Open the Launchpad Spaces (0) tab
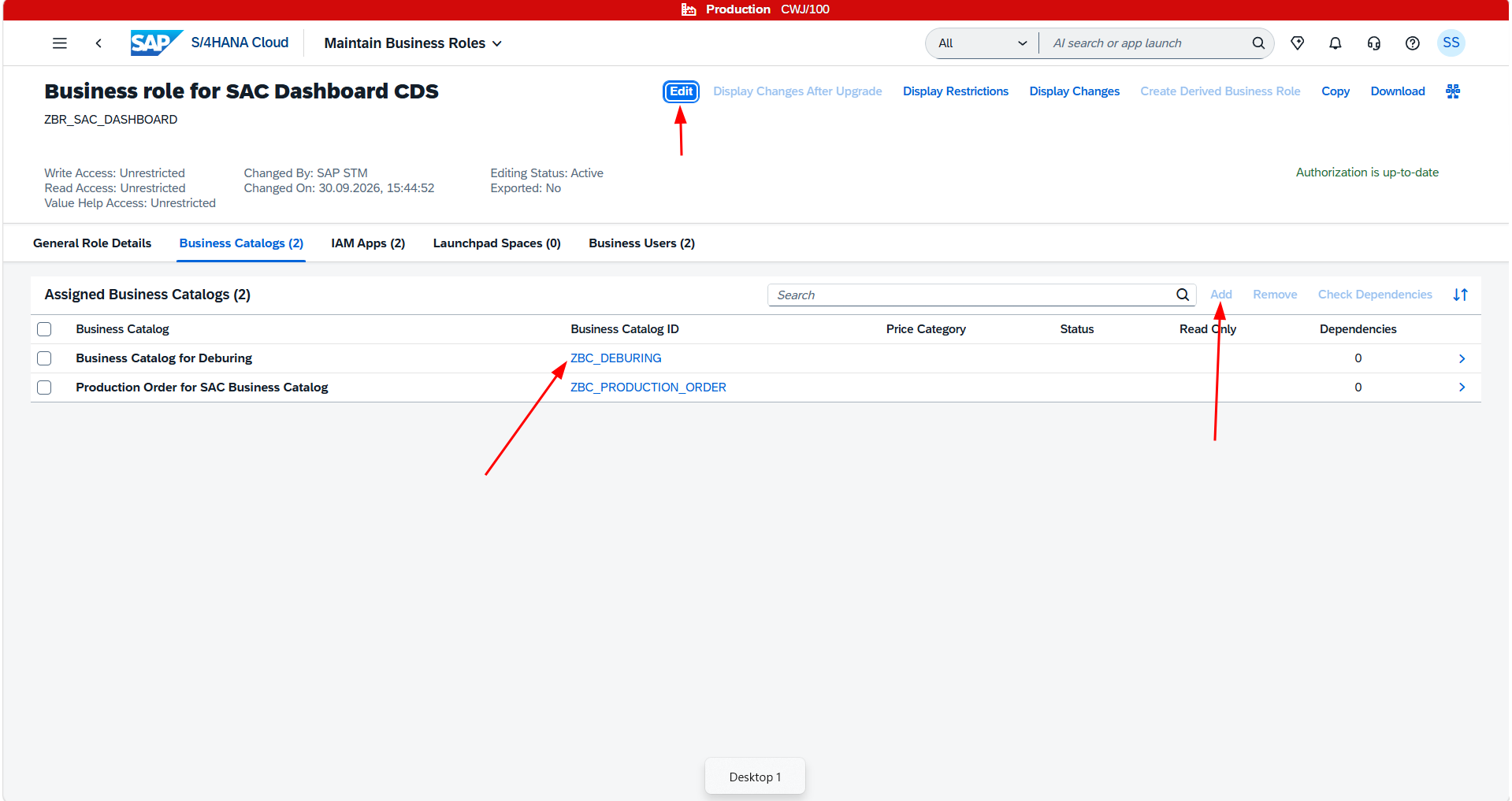This screenshot has width=1512, height=801. click(497, 243)
